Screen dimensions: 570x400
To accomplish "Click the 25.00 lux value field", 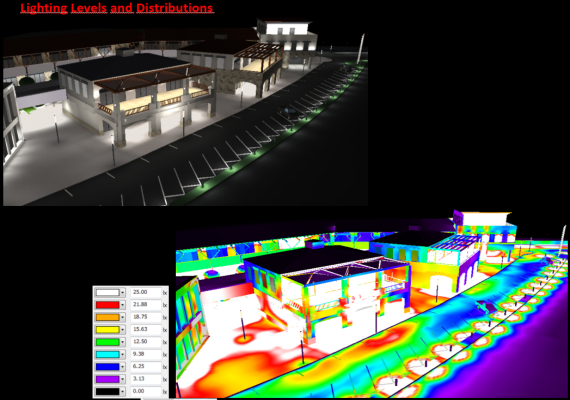I will pyautogui.click(x=146, y=292).
